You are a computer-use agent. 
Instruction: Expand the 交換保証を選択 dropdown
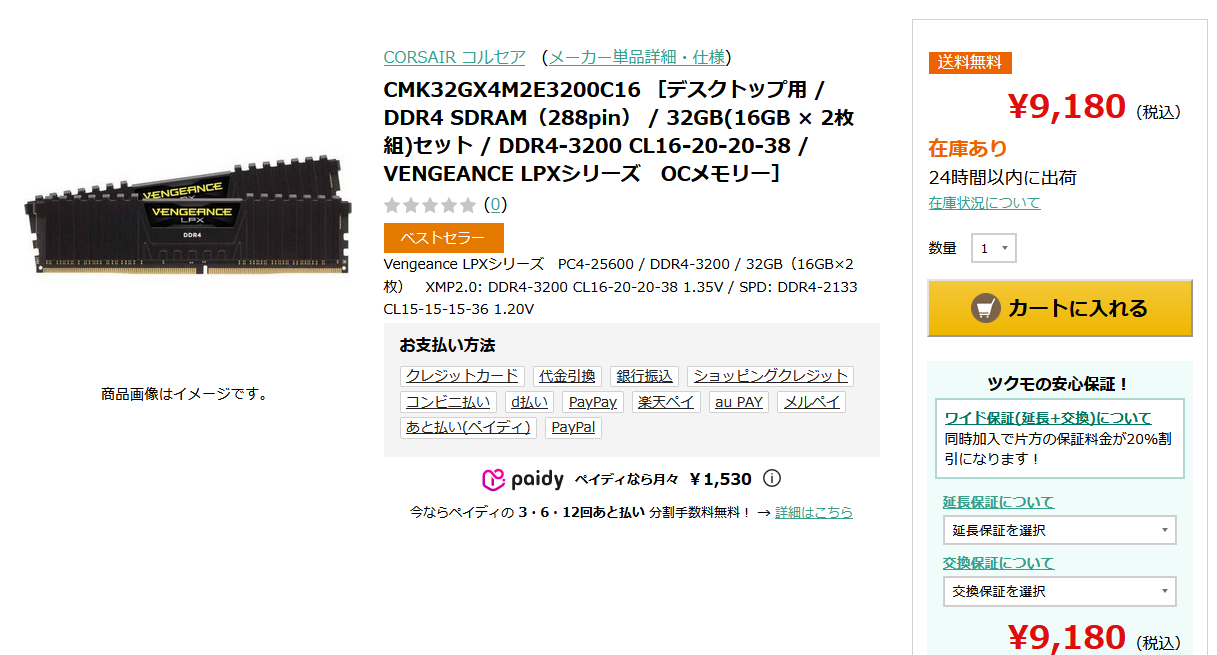[x=1059, y=591]
